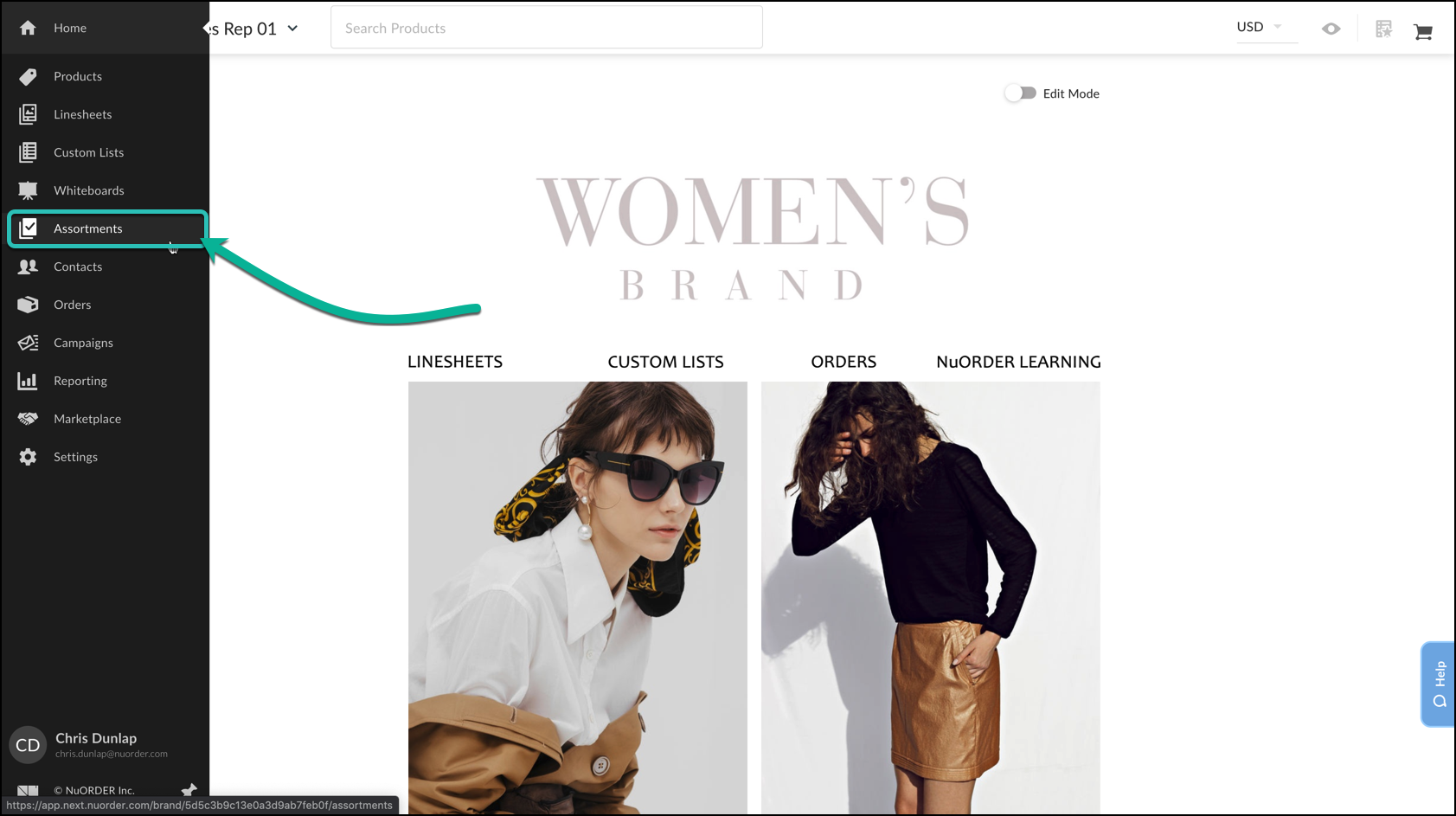Open the Products tag icon

pos(28,76)
